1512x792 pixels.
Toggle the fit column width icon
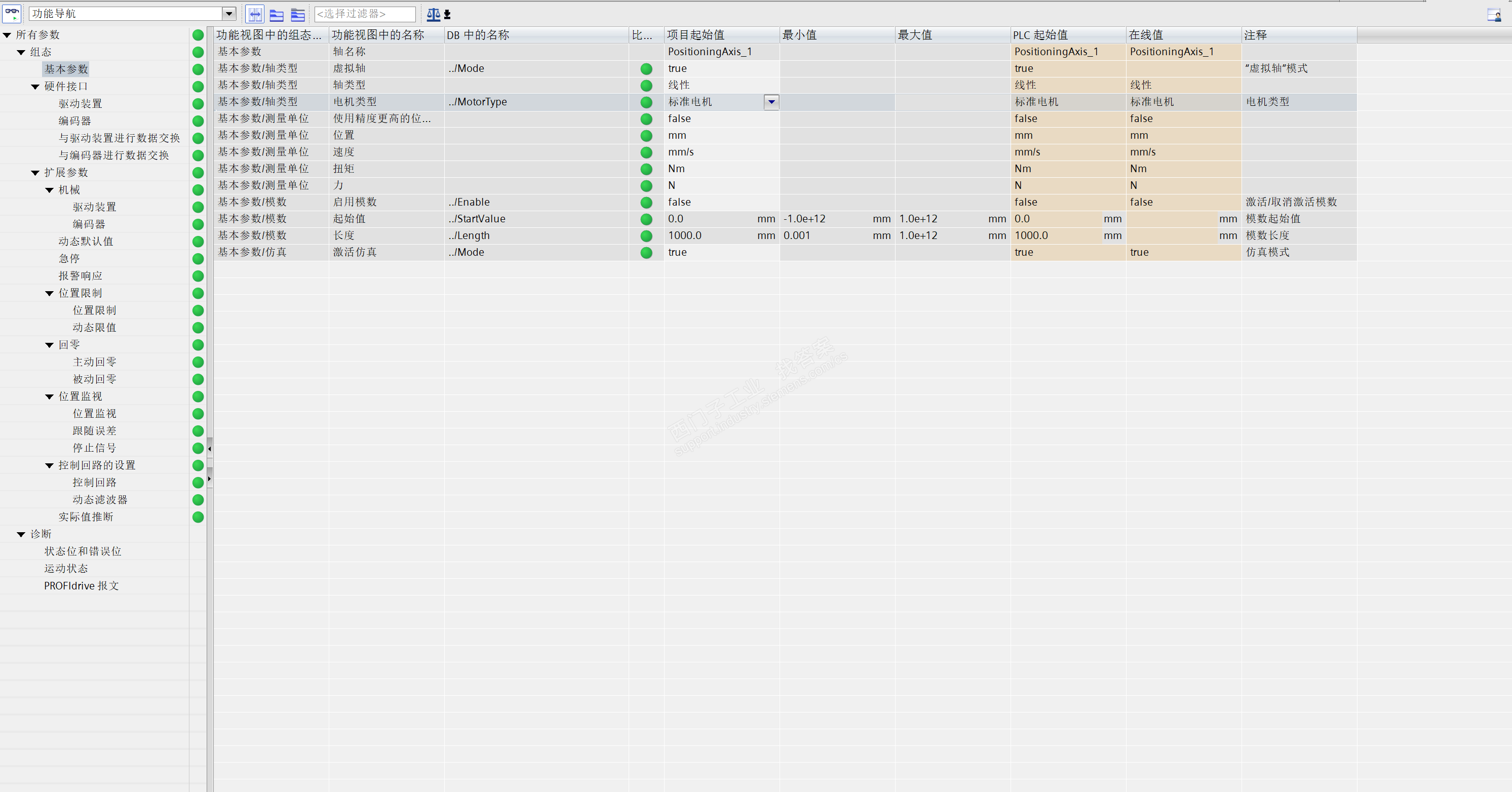coord(255,14)
